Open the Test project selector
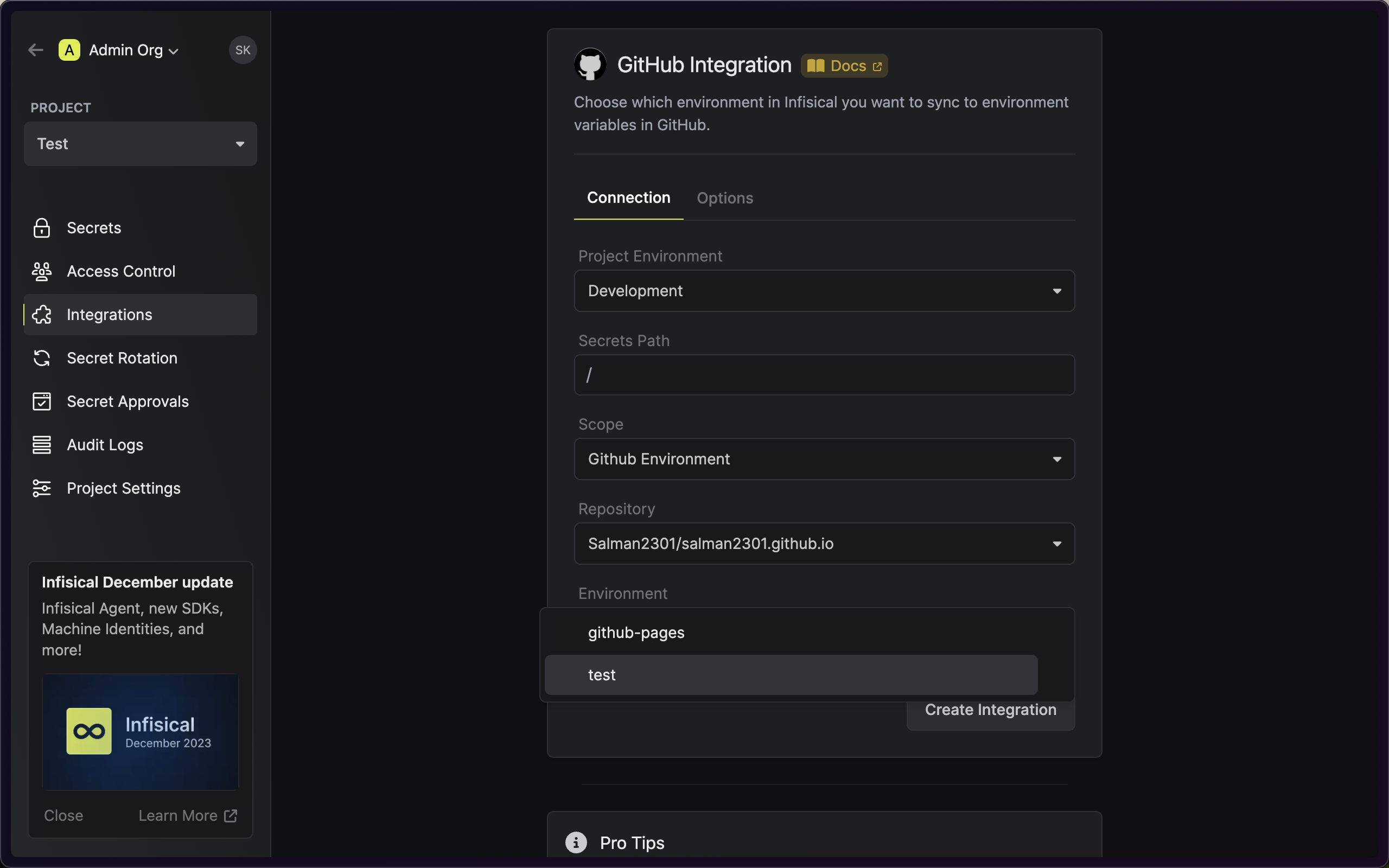 (141, 144)
